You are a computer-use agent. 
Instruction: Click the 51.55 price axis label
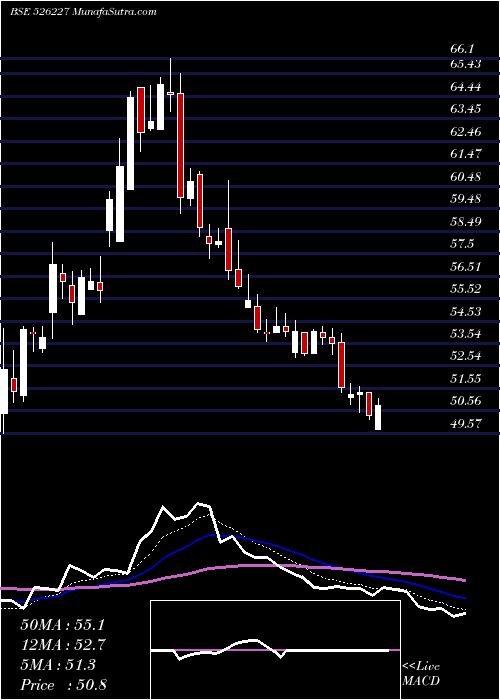[x=466, y=379]
